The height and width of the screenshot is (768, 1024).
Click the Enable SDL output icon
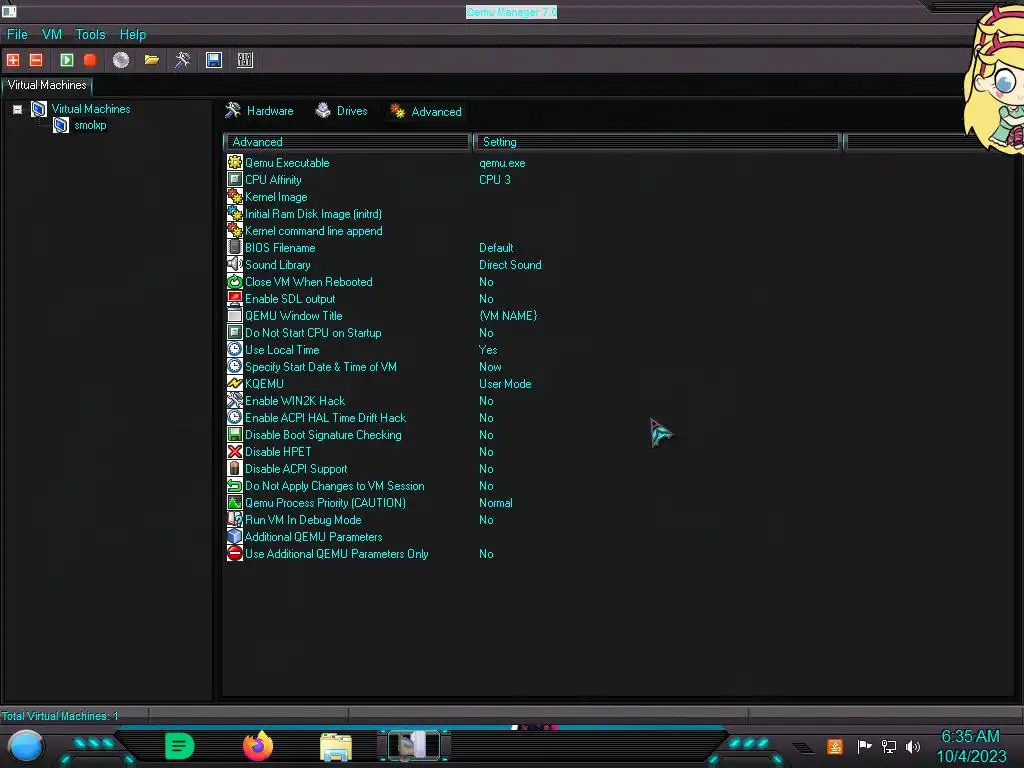click(x=234, y=298)
